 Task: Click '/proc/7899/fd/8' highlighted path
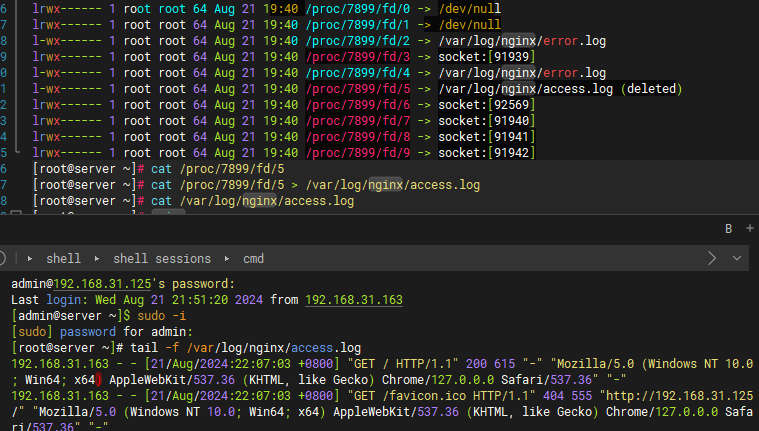(358, 137)
